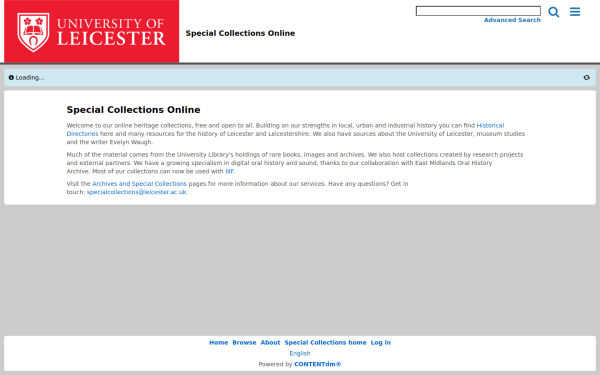Open Special Collections home footer link

click(x=325, y=342)
